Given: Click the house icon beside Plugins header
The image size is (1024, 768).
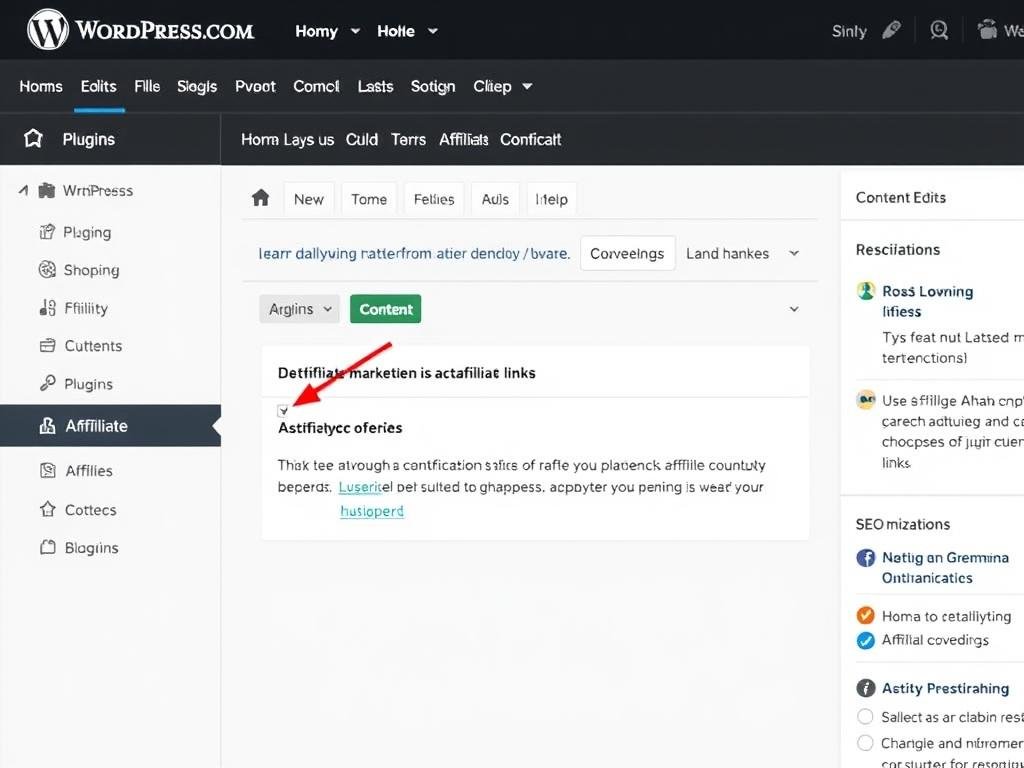Looking at the screenshot, I should click(33, 139).
